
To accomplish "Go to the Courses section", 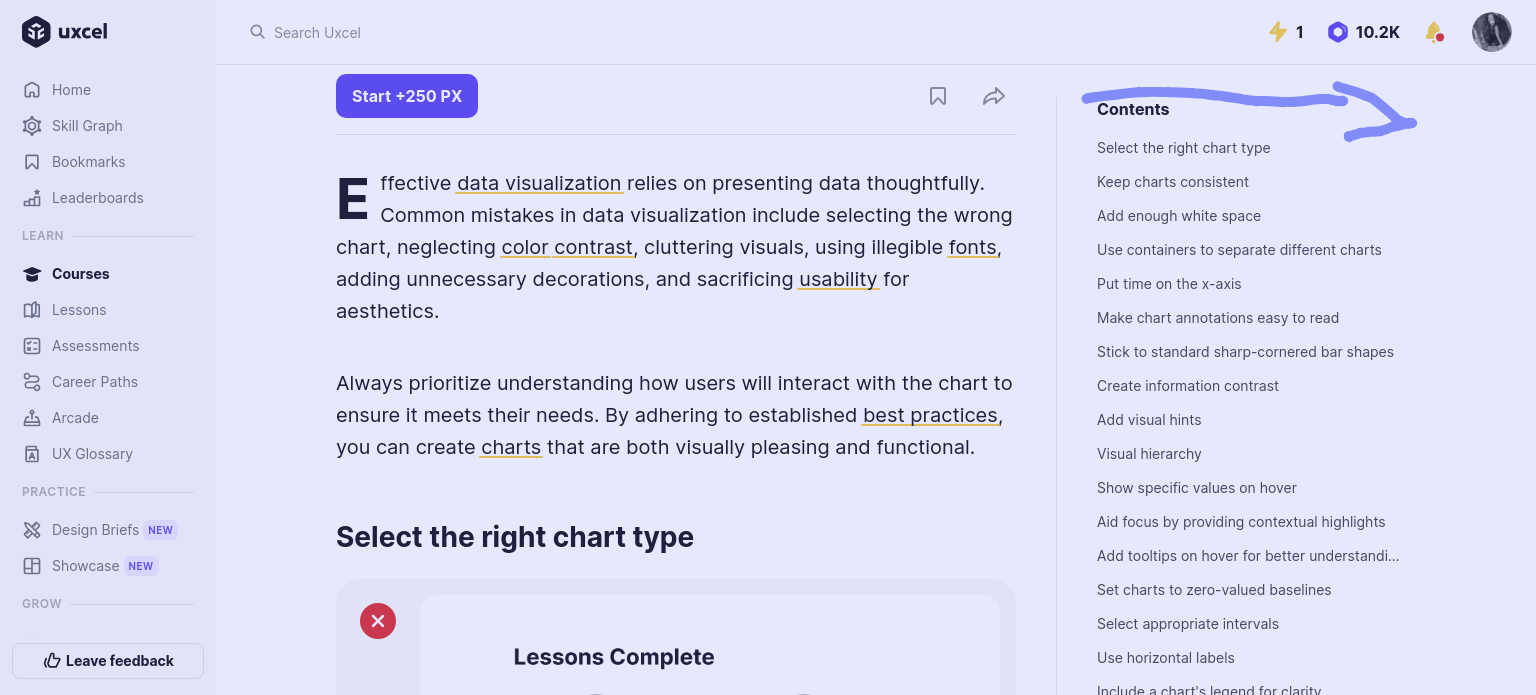I will point(80,274).
